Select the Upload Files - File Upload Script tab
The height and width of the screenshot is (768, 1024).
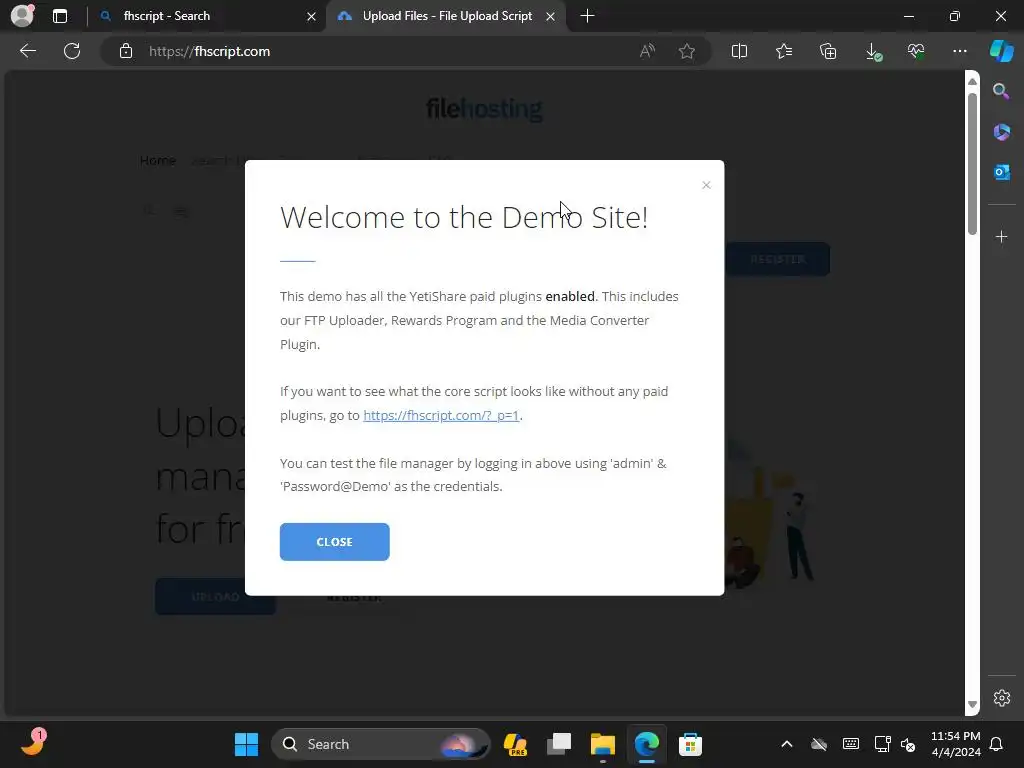click(447, 16)
